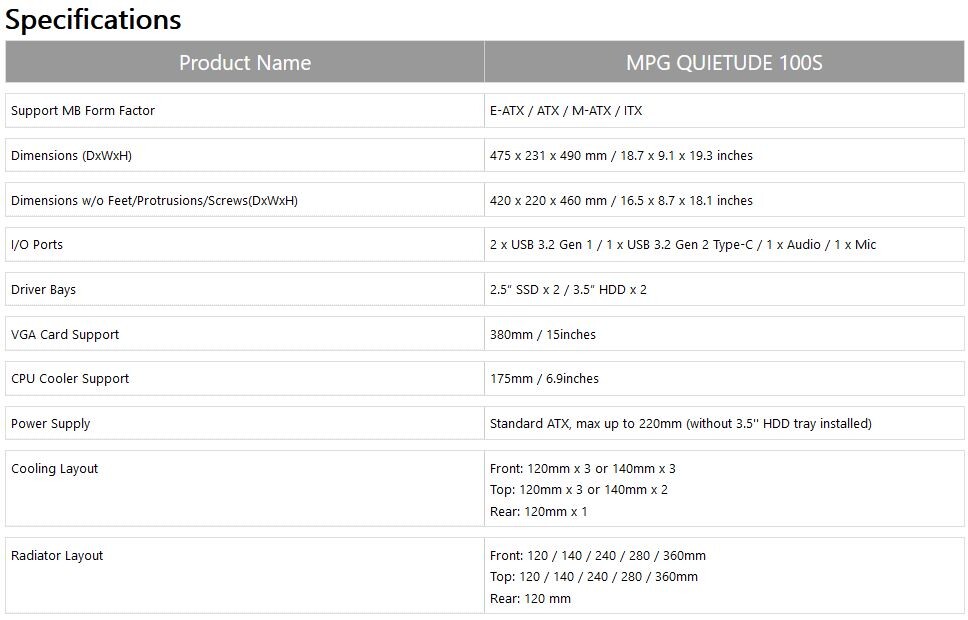Click the 380mm / 15inches value
The width and height of the screenshot is (968, 620).
[x=543, y=335]
